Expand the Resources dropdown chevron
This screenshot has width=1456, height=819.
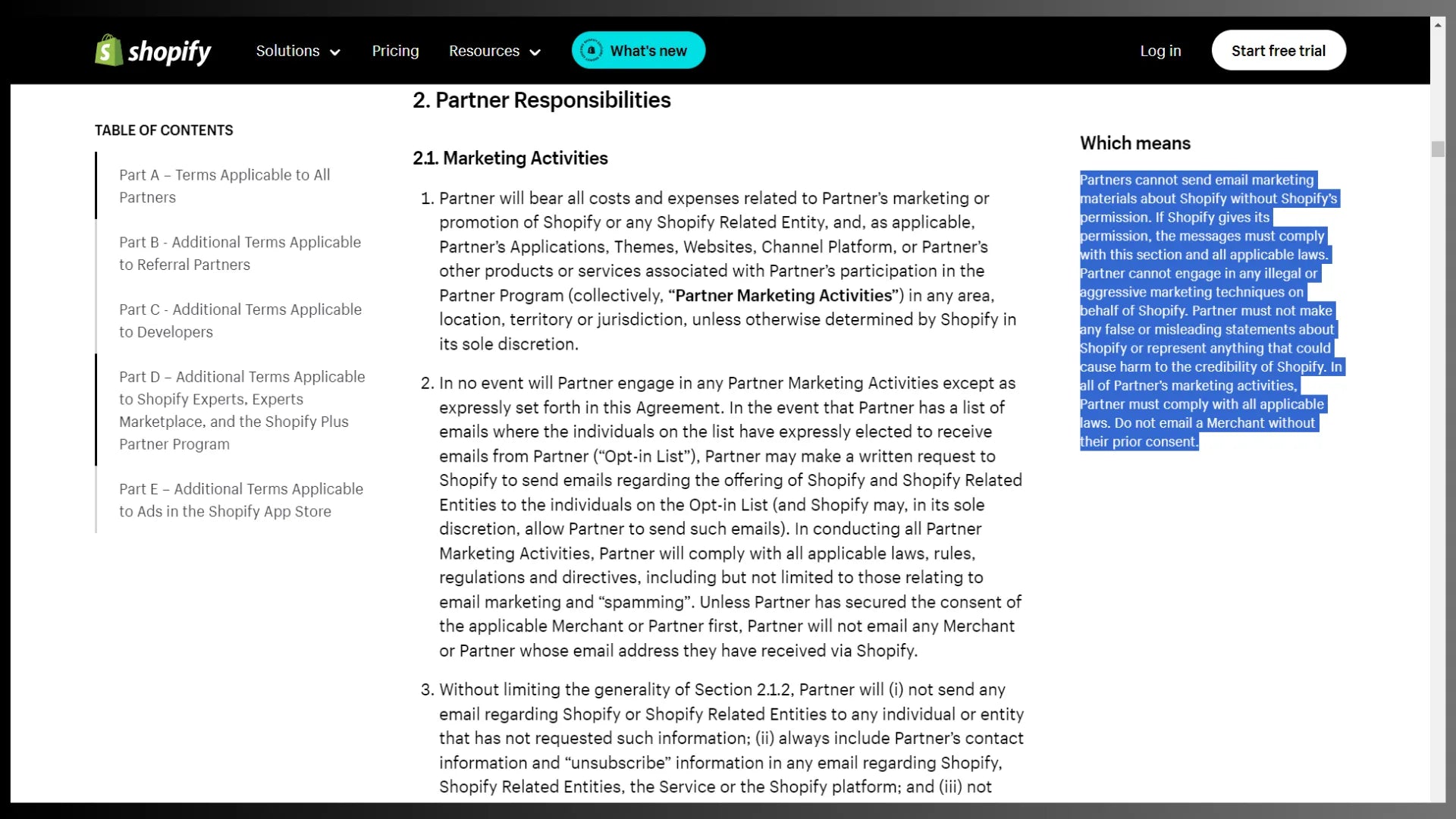click(x=535, y=52)
